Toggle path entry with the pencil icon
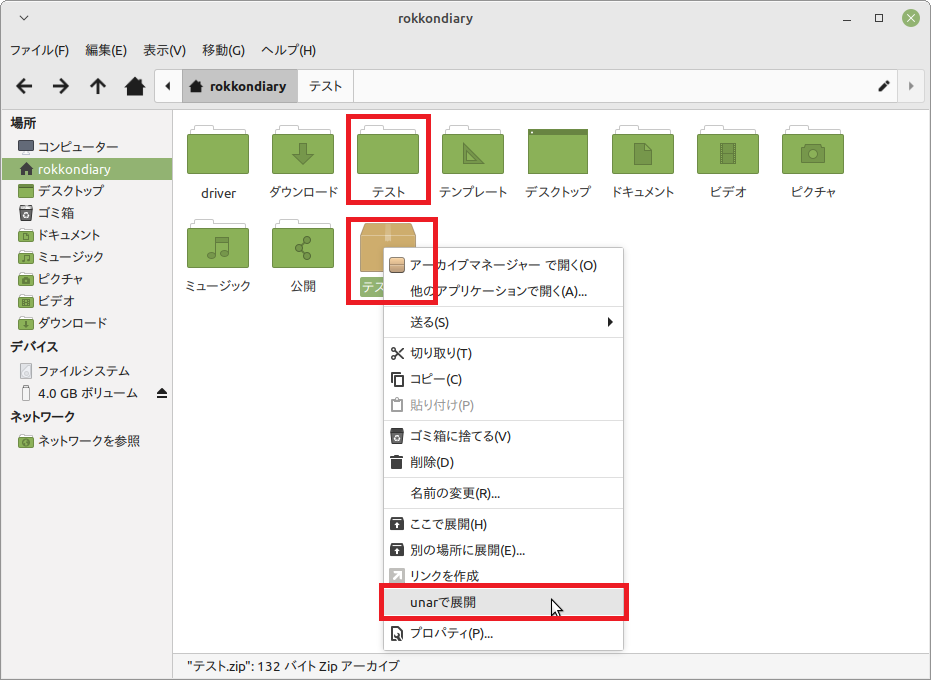This screenshot has height=680, width=931. click(884, 86)
